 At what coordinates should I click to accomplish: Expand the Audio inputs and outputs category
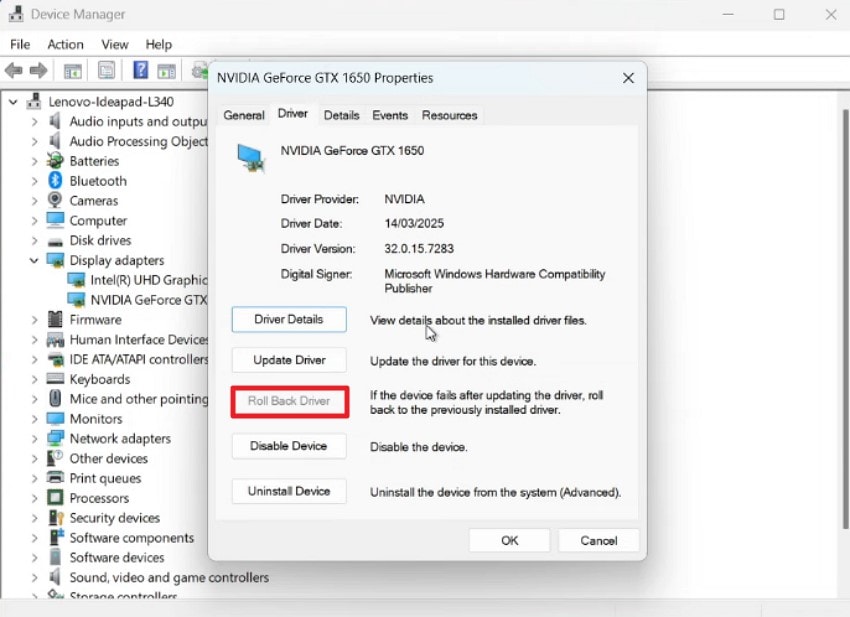(x=35, y=121)
